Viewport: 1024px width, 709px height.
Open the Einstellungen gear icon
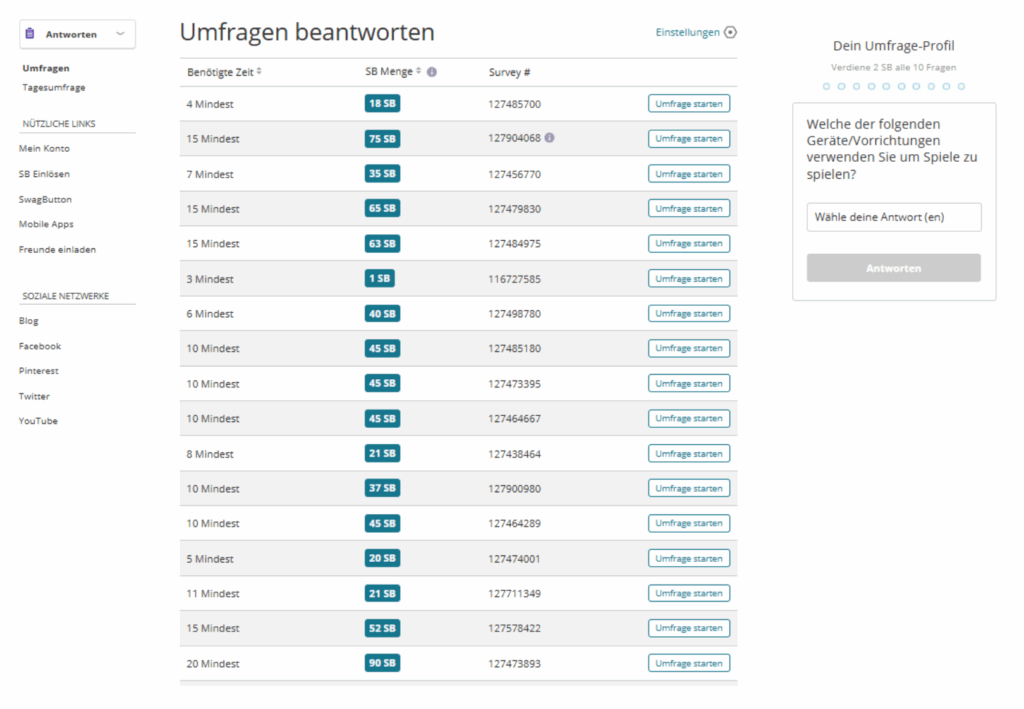click(730, 32)
